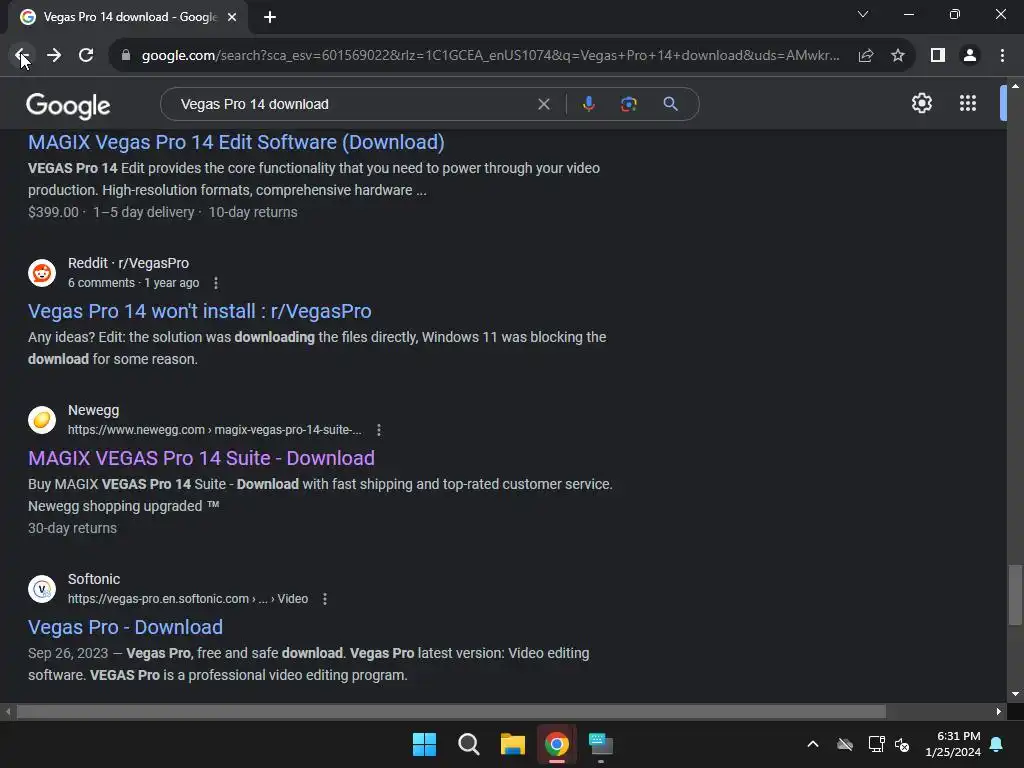Open the Chrome profile menu
Screen dimensions: 1024x768
coord(970,56)
